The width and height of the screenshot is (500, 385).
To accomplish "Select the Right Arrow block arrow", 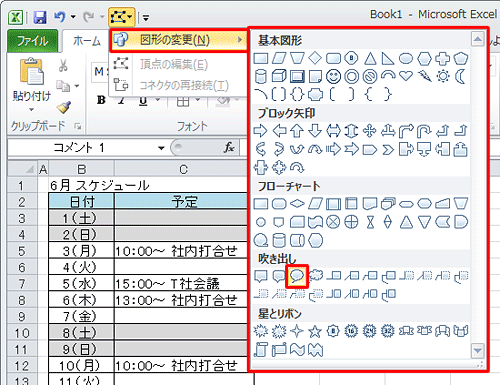I will [x=260, y=131].
